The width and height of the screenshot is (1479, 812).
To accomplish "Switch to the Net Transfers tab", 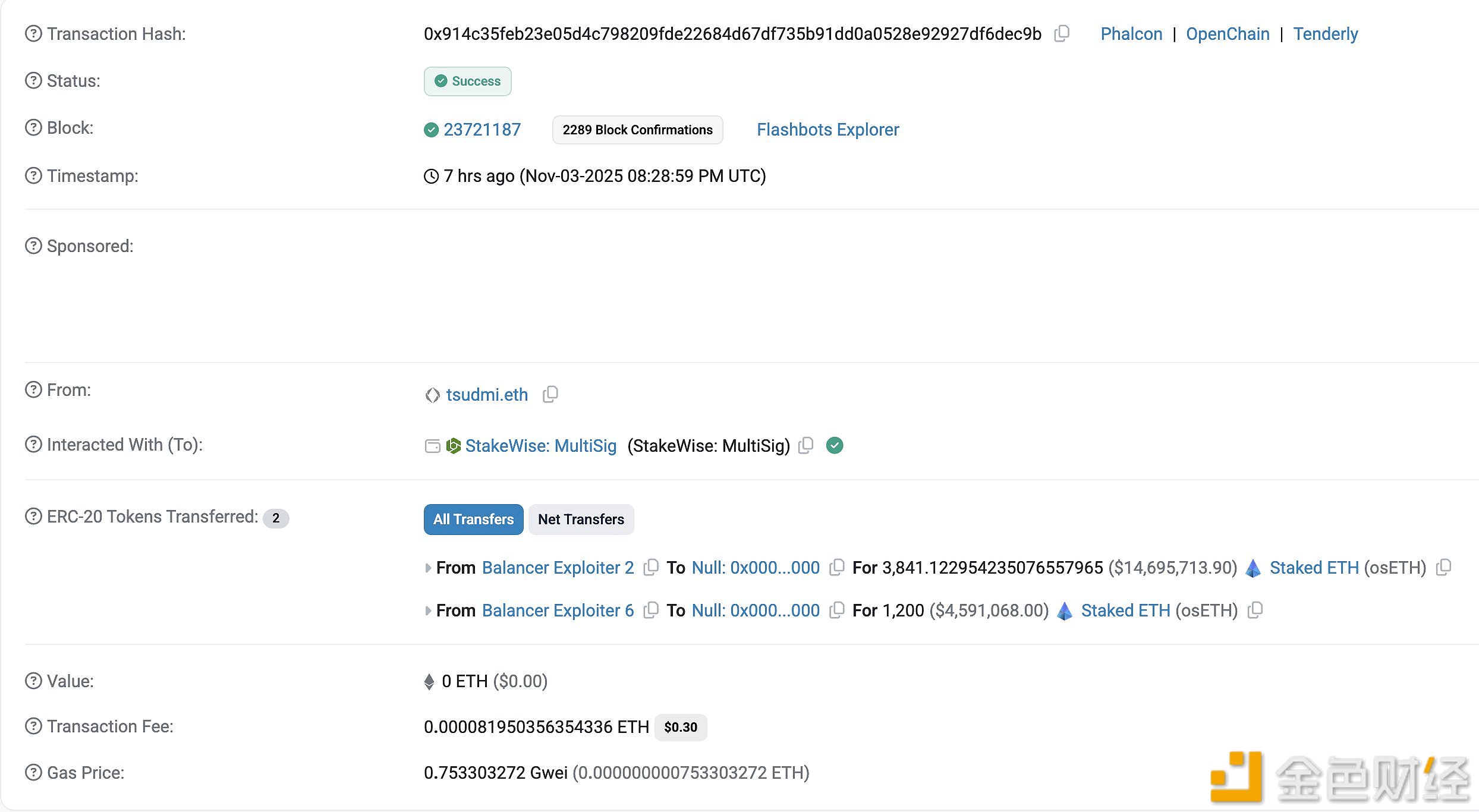I will (581, 520).
